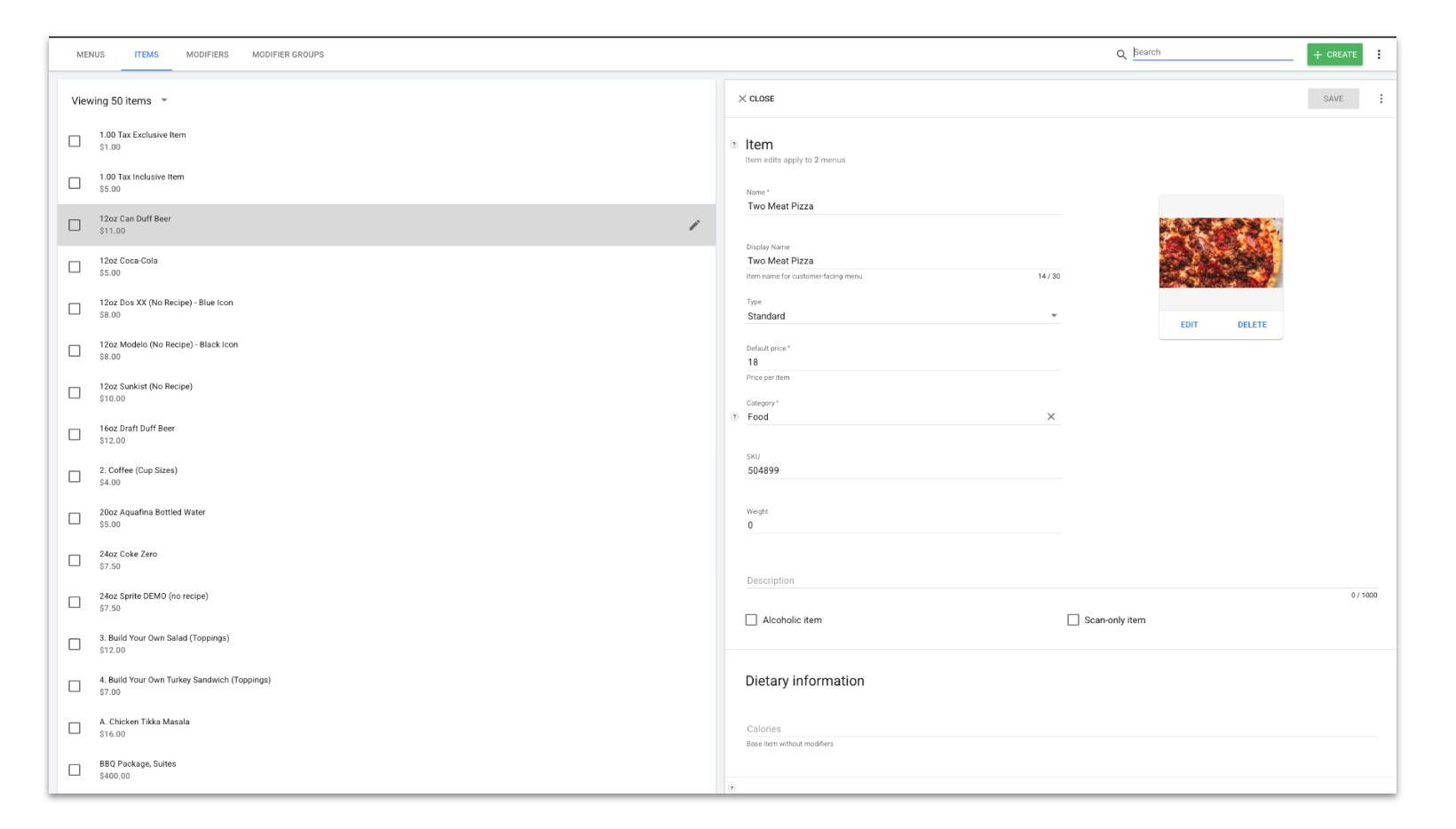
Task: Select 4. Build Your Own Turkey Sandwich row
Action: pyautogui.click(x=386, y=686)
